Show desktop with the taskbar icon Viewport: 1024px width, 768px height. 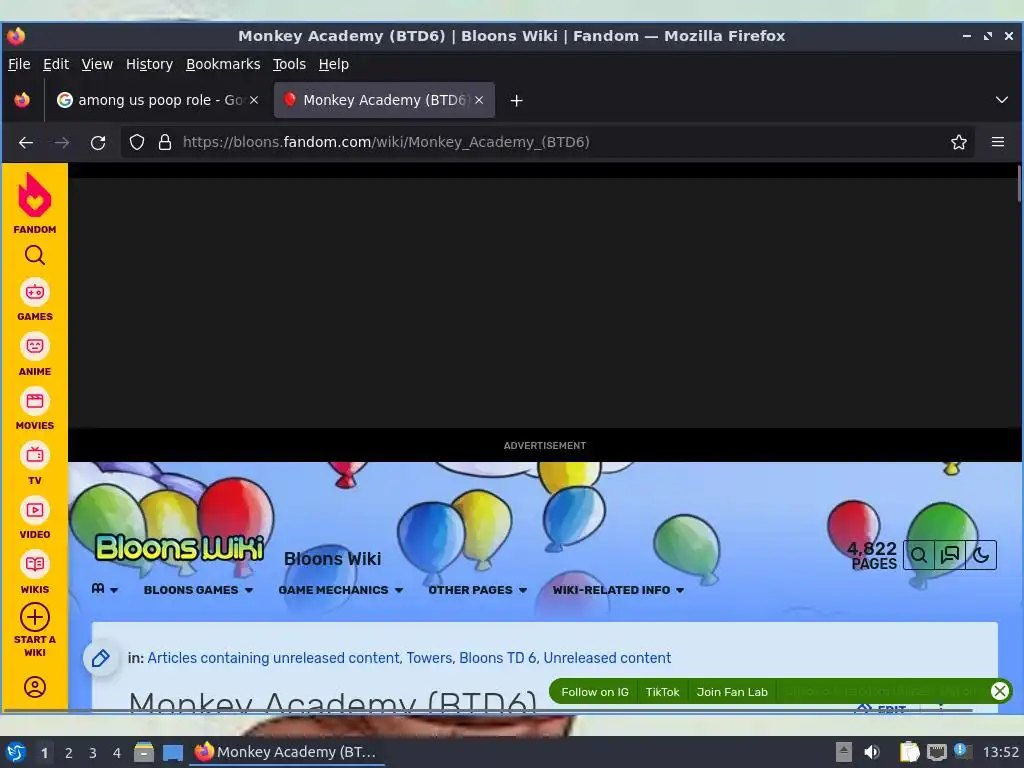pos(173,752)
